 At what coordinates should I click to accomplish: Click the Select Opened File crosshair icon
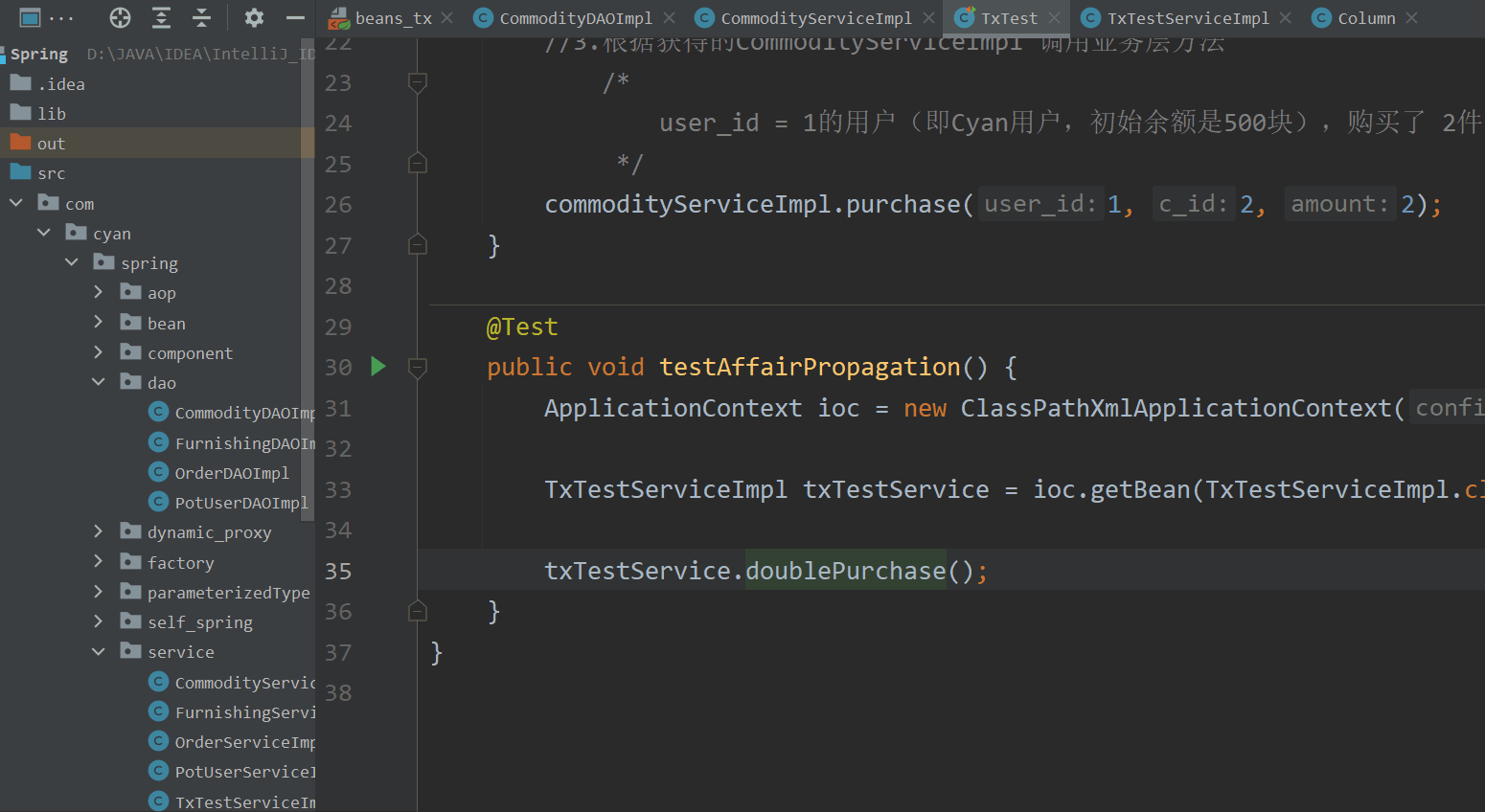click(x=120, y=17)
